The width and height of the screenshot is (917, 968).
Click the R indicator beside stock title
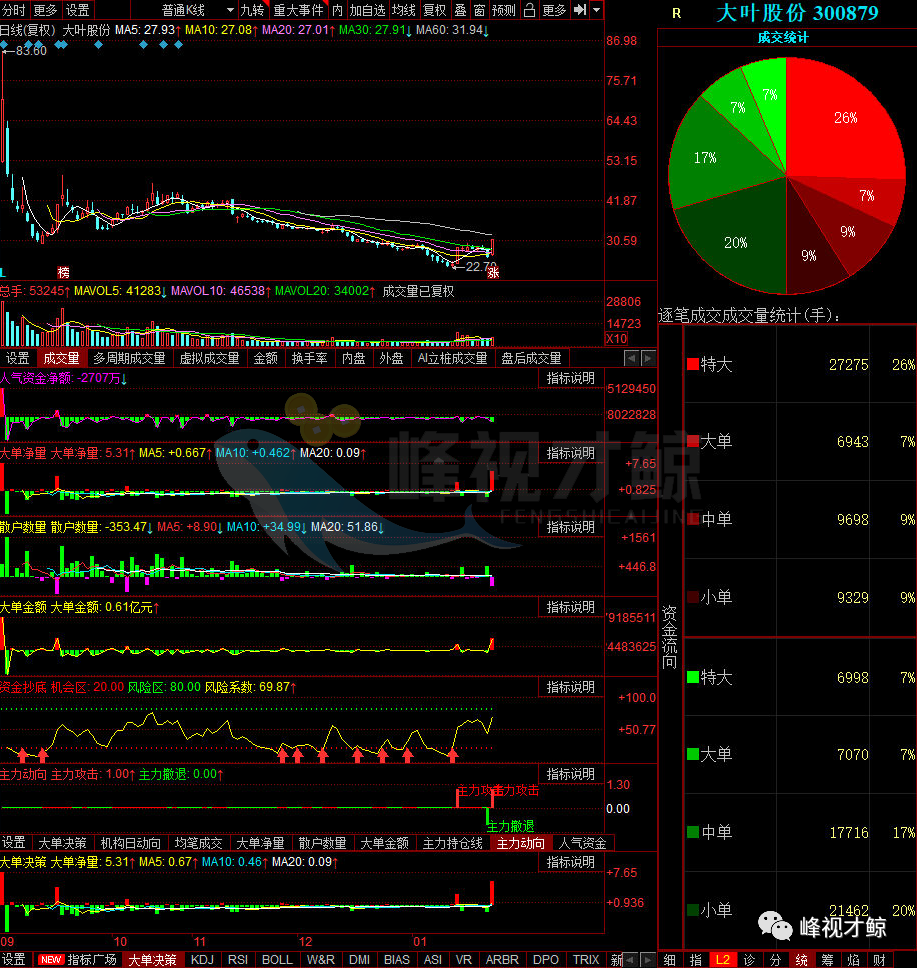677,13
